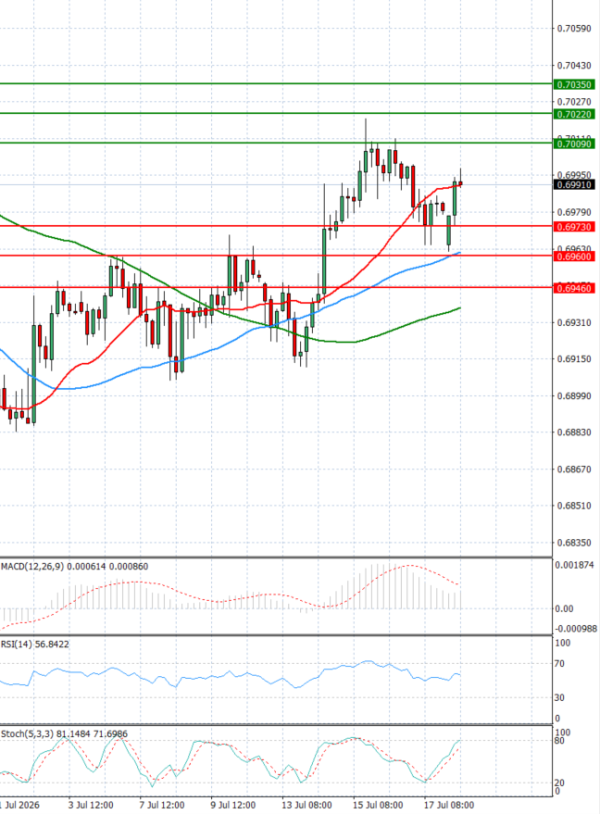Click the 0.70350 green resistance price label
Screen dimensions: 600x814
pos(574,85)
